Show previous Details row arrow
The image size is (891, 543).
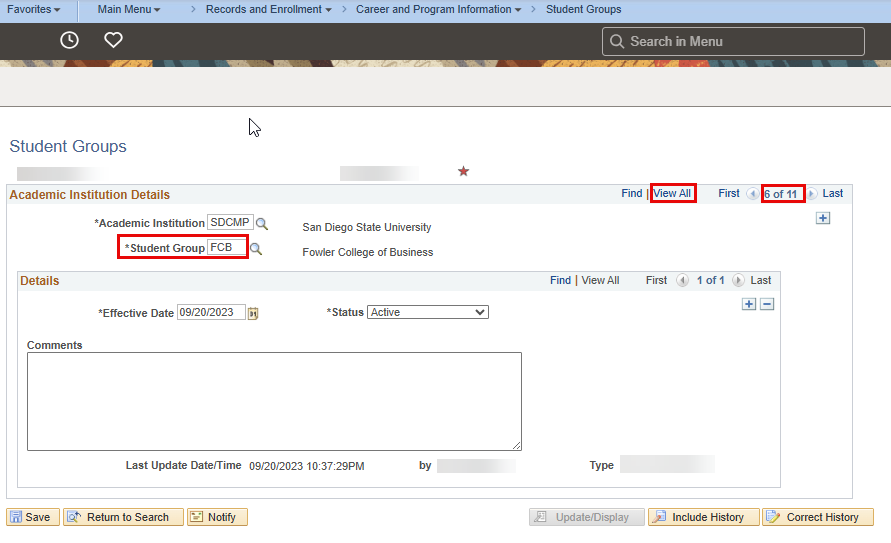[x=682, y=281]
